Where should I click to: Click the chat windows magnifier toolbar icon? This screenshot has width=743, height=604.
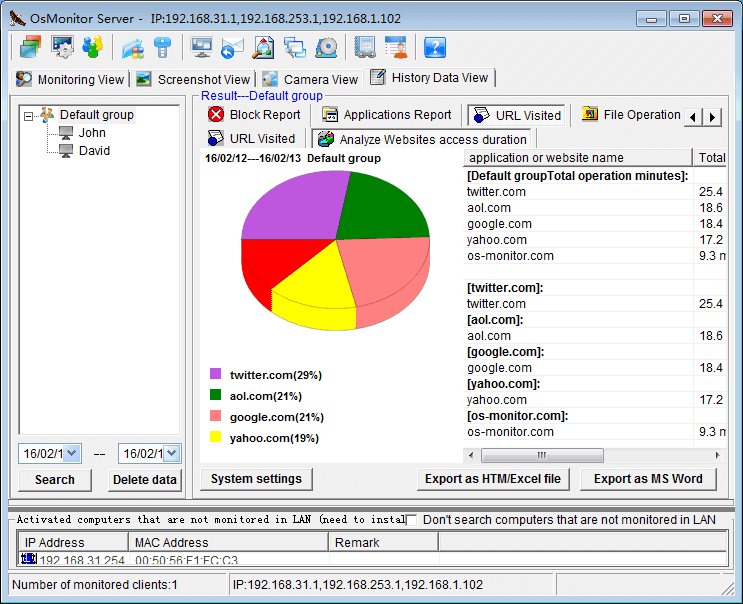295,47
